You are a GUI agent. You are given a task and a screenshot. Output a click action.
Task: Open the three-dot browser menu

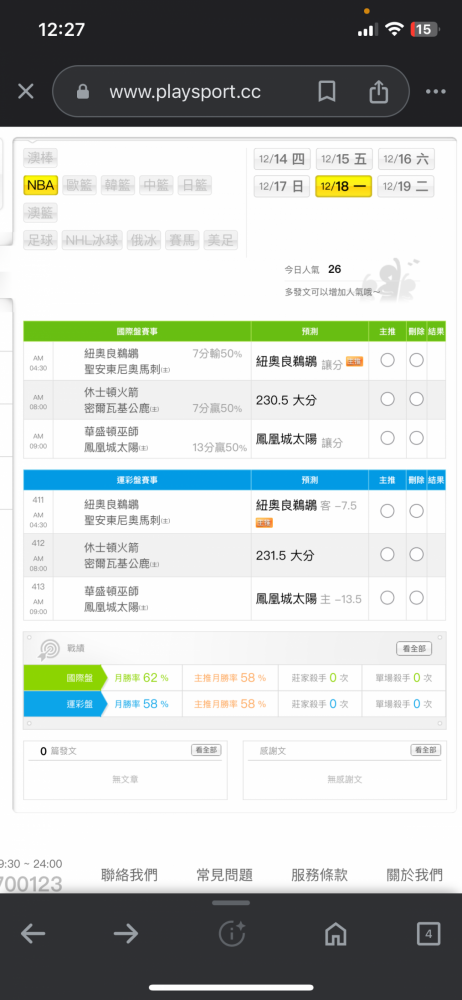pyautogui.click(x=436, y=92)
